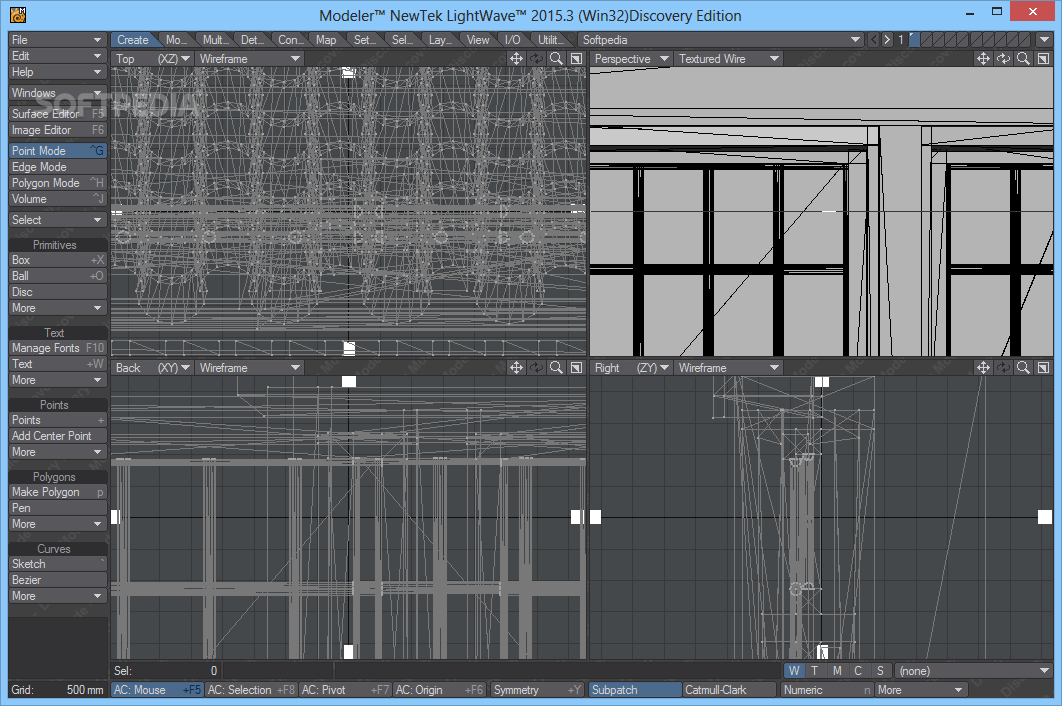Open the Windows dropdown

(x=58, y=93)
